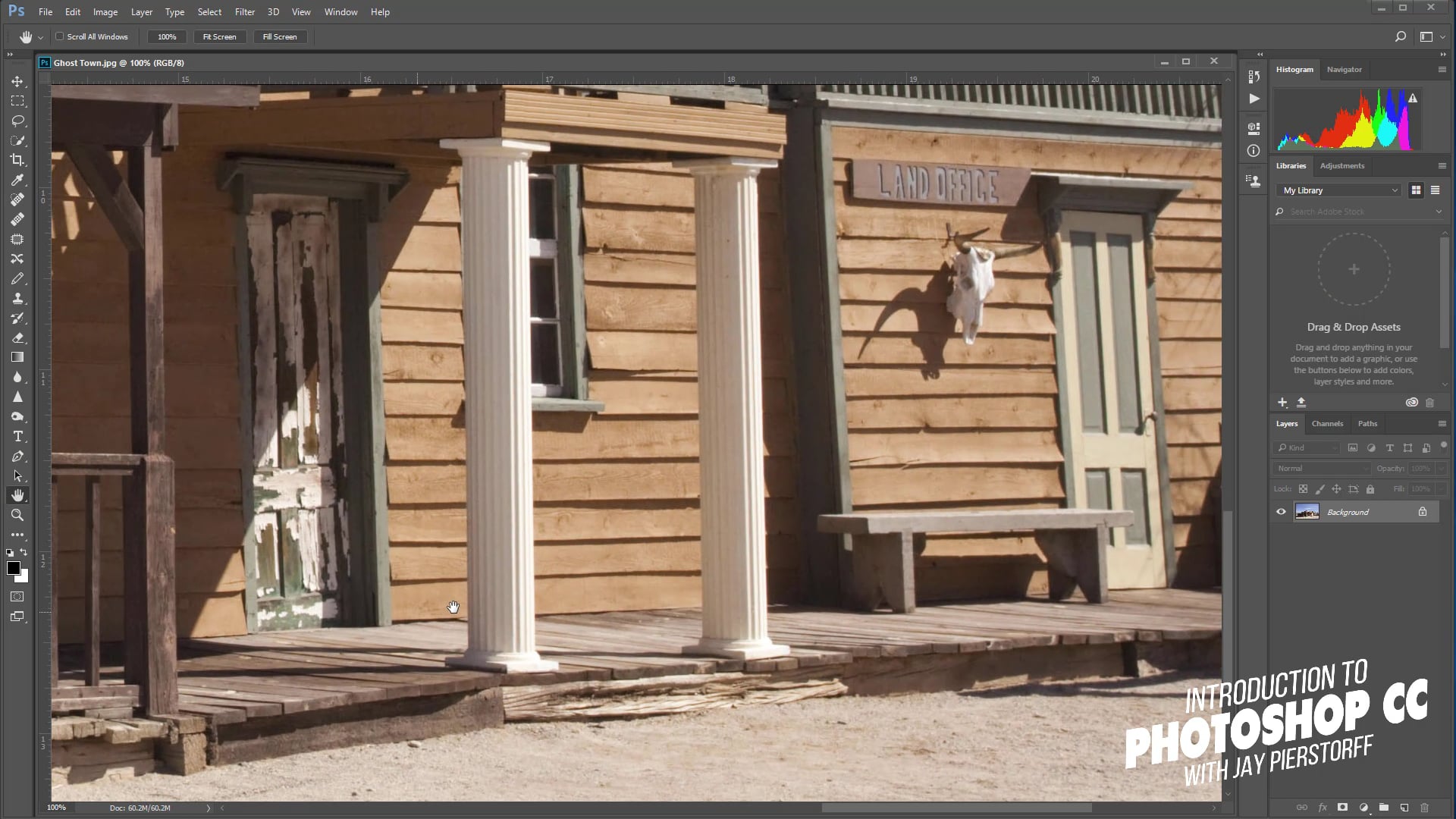The image size is (1456, 819).
Task: Open the Filter menu
Action: coord(244,12)
